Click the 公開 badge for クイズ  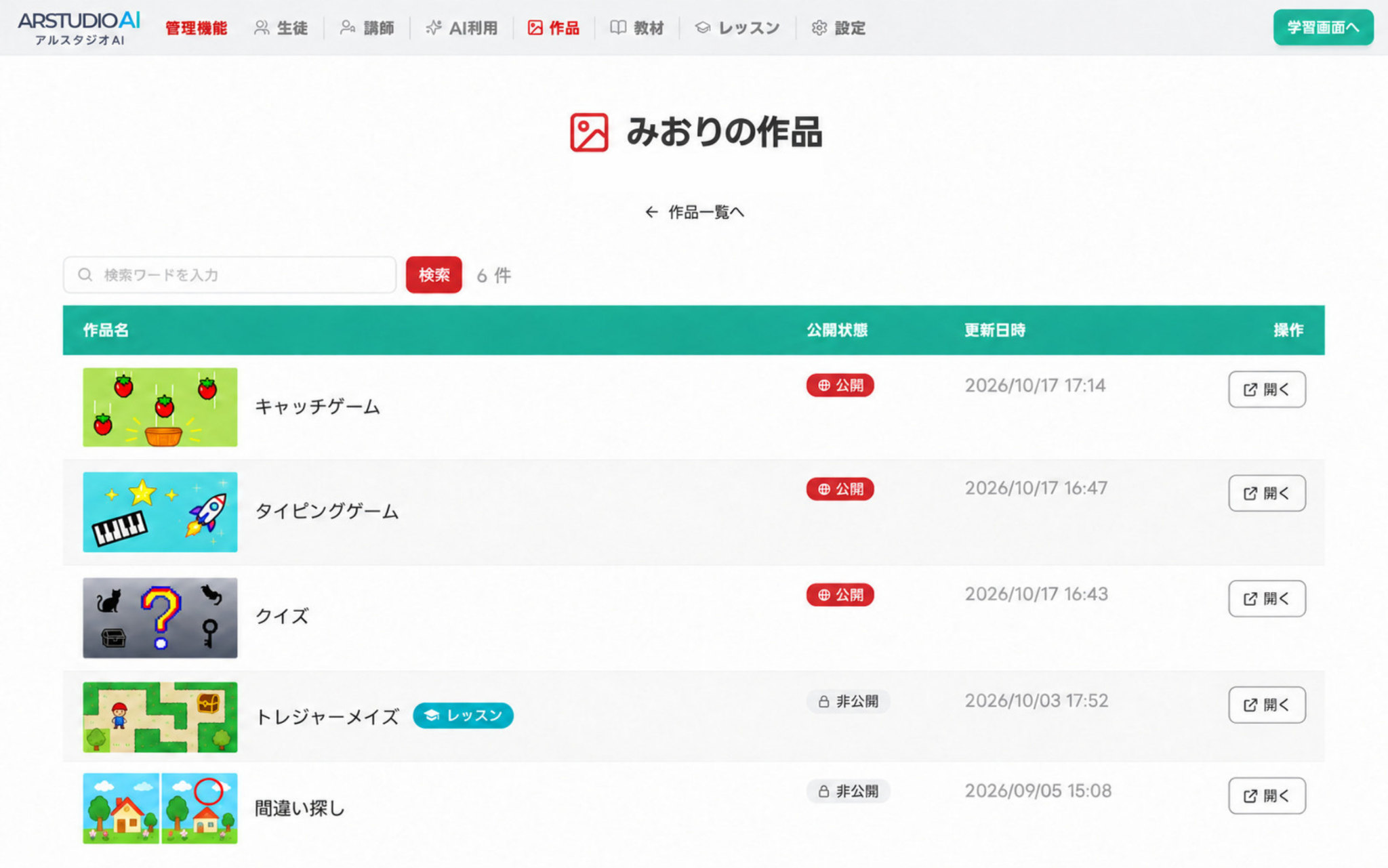coord(840,594)
